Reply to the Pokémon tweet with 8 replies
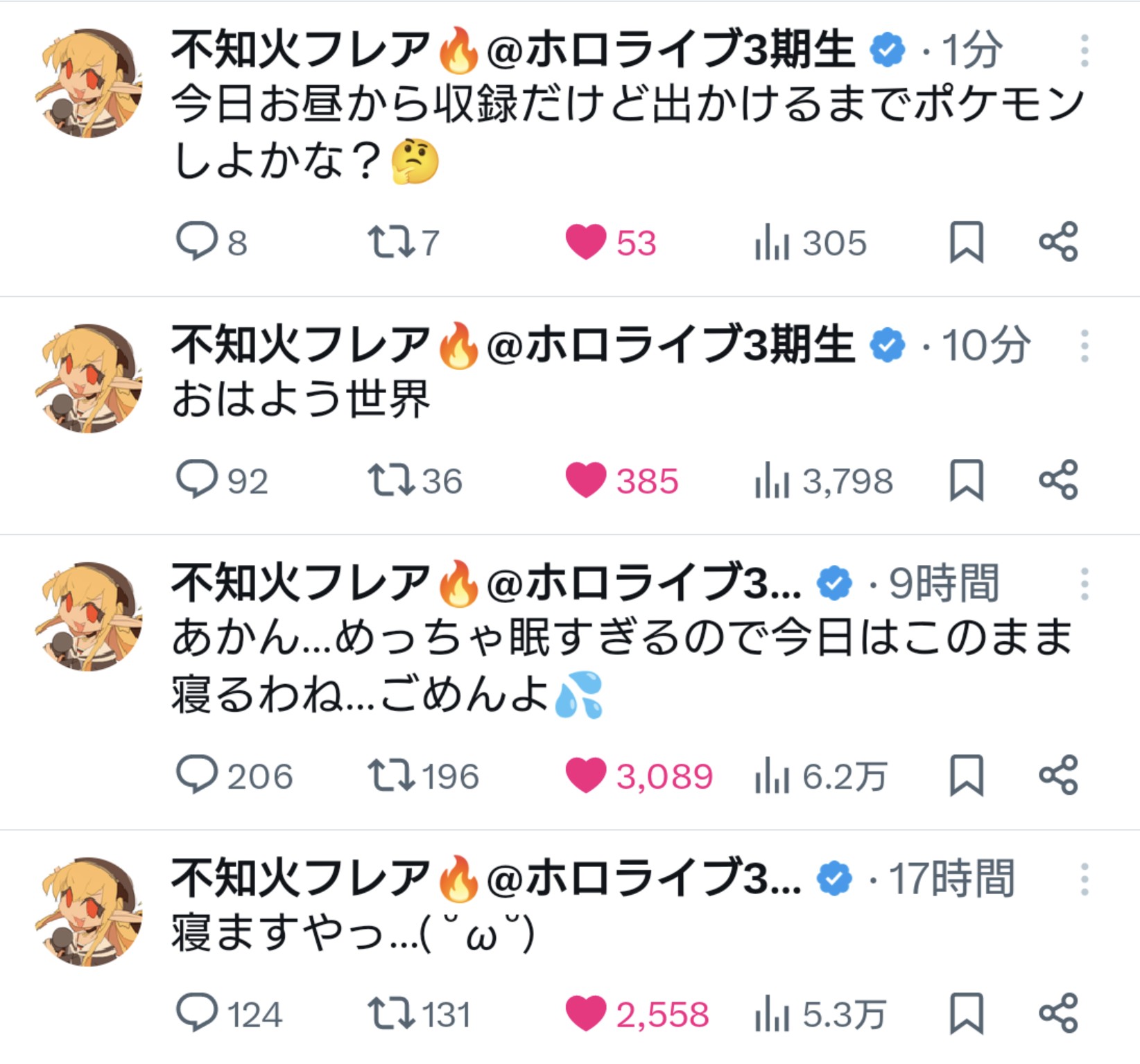This screenshot has width=1140, height=1064. [196, 242]
